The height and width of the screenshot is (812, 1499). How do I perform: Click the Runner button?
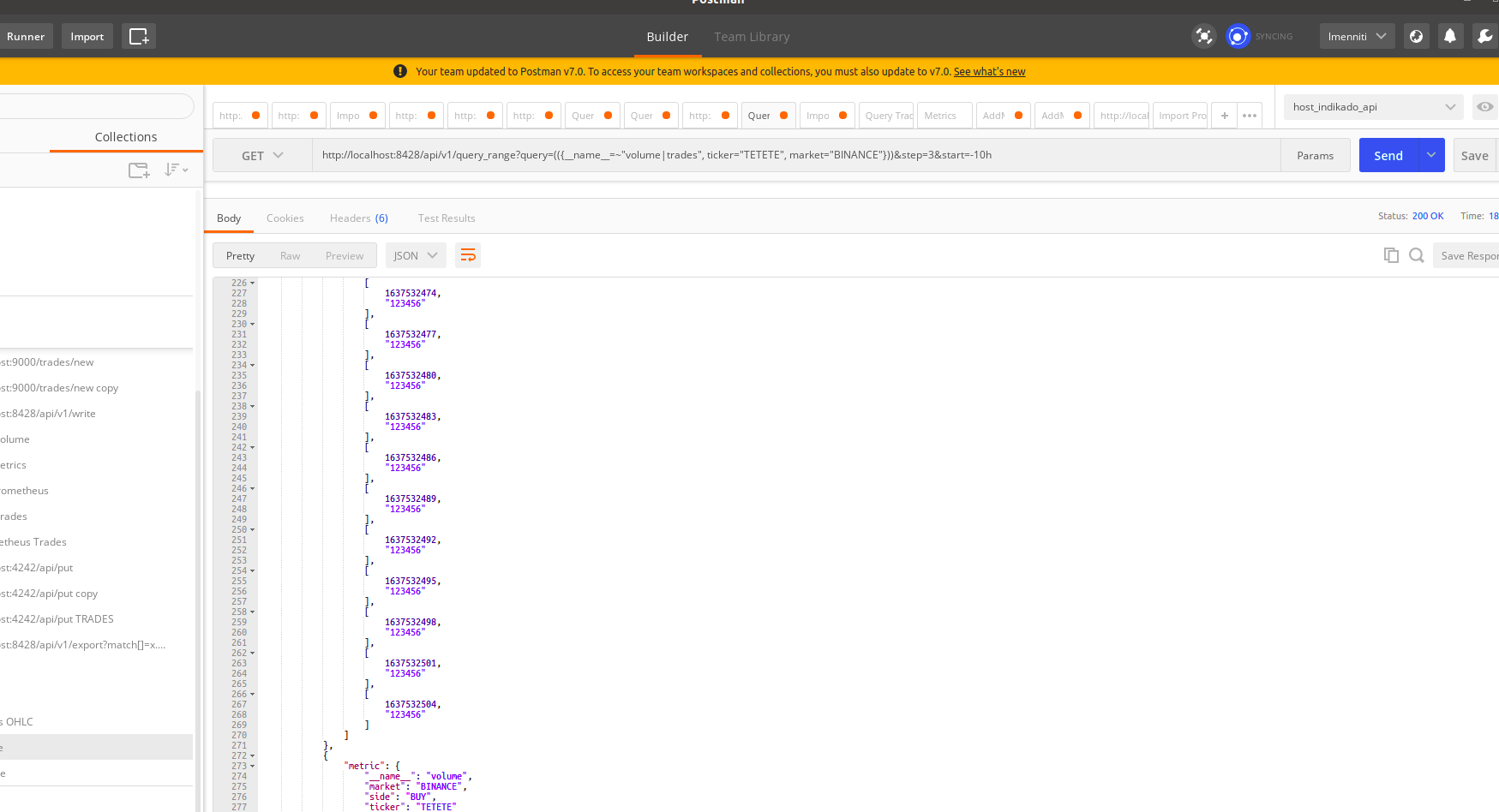coord(26,36)
